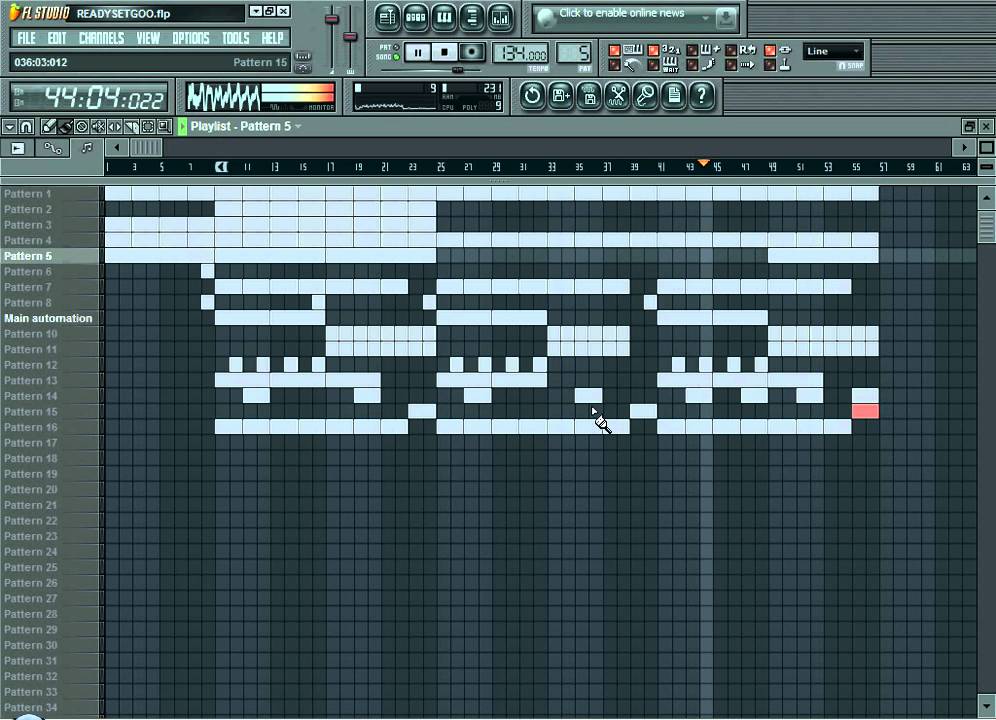Click the save new version icon
This screenshot has width=996, height=720.
[x=561, y=96]
